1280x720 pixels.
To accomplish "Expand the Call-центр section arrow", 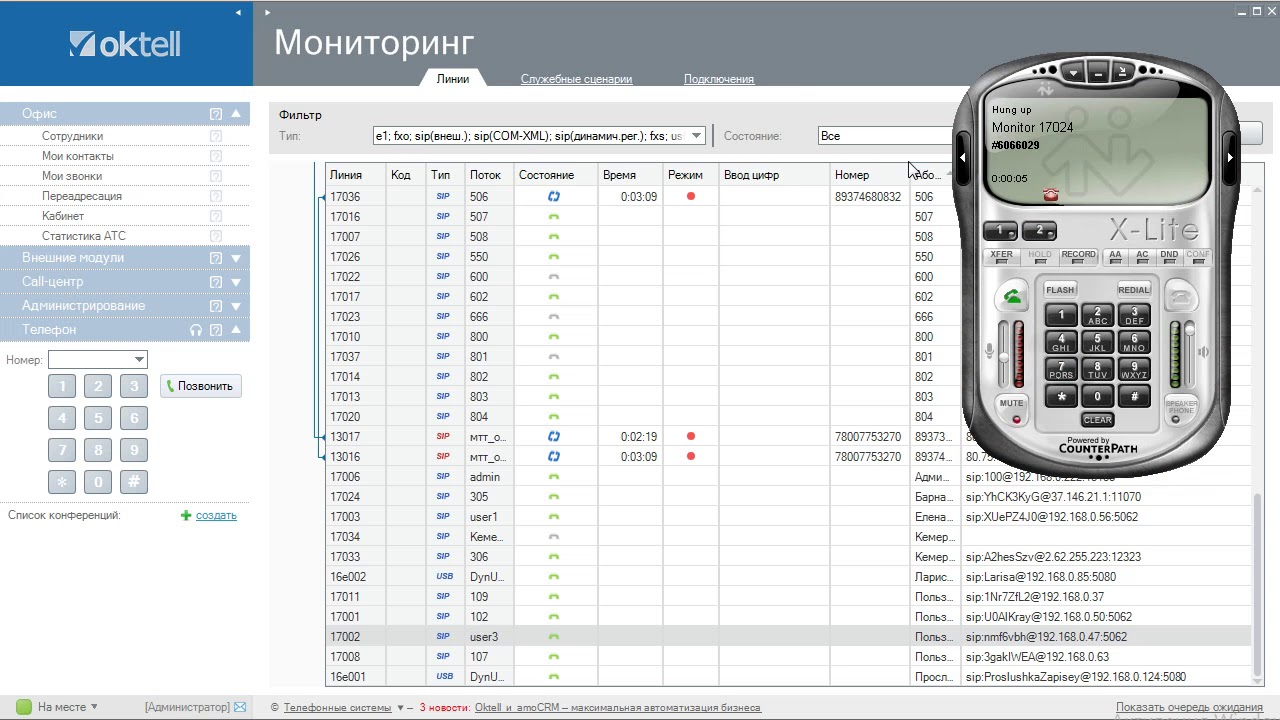I will click(236, 282).
